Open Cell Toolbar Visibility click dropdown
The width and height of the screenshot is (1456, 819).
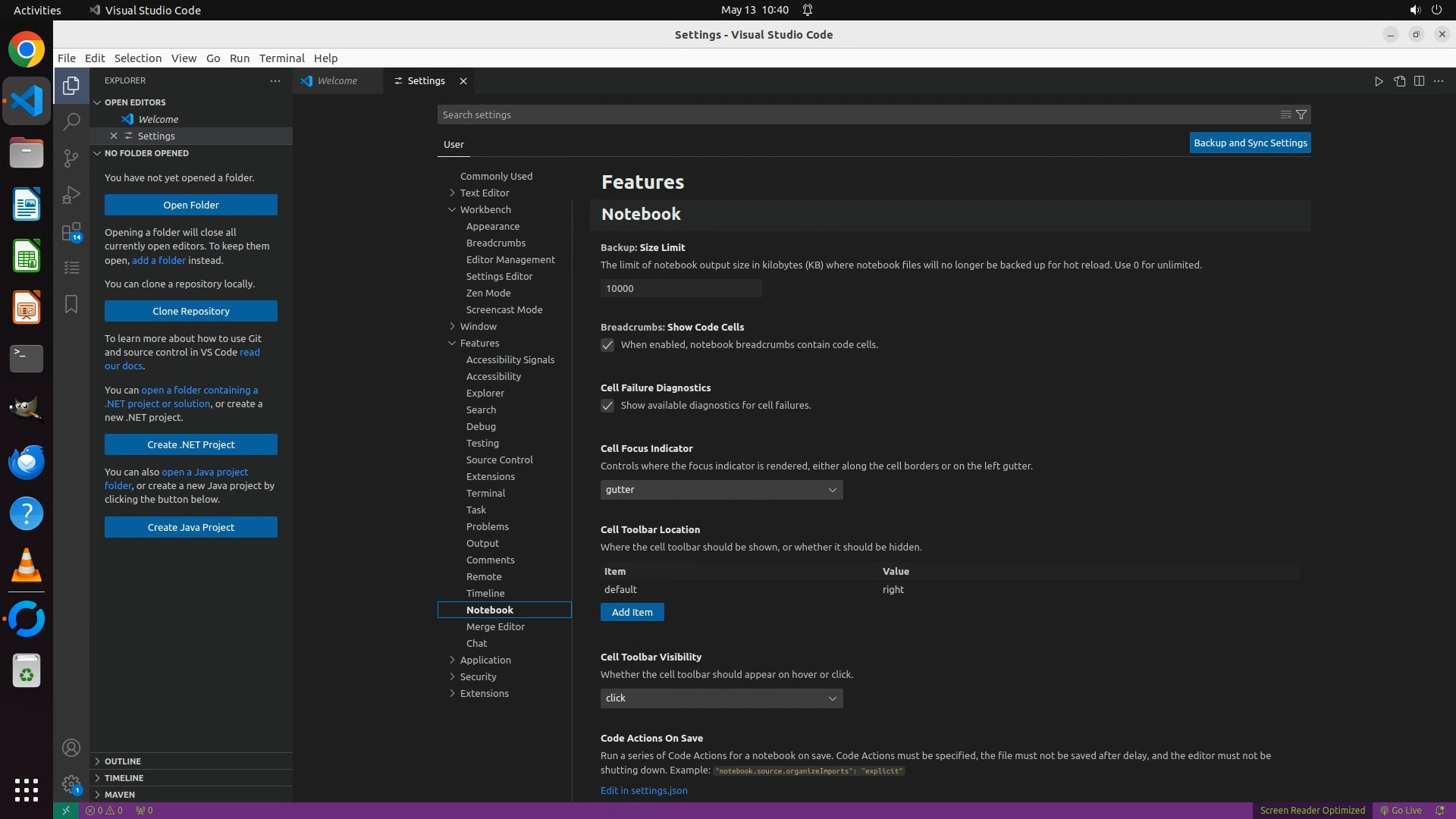[x=721, y=698]
